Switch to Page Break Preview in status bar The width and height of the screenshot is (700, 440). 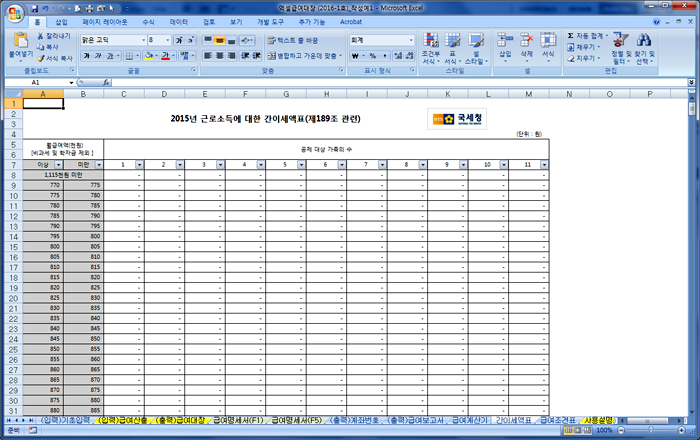coord(588,430)
